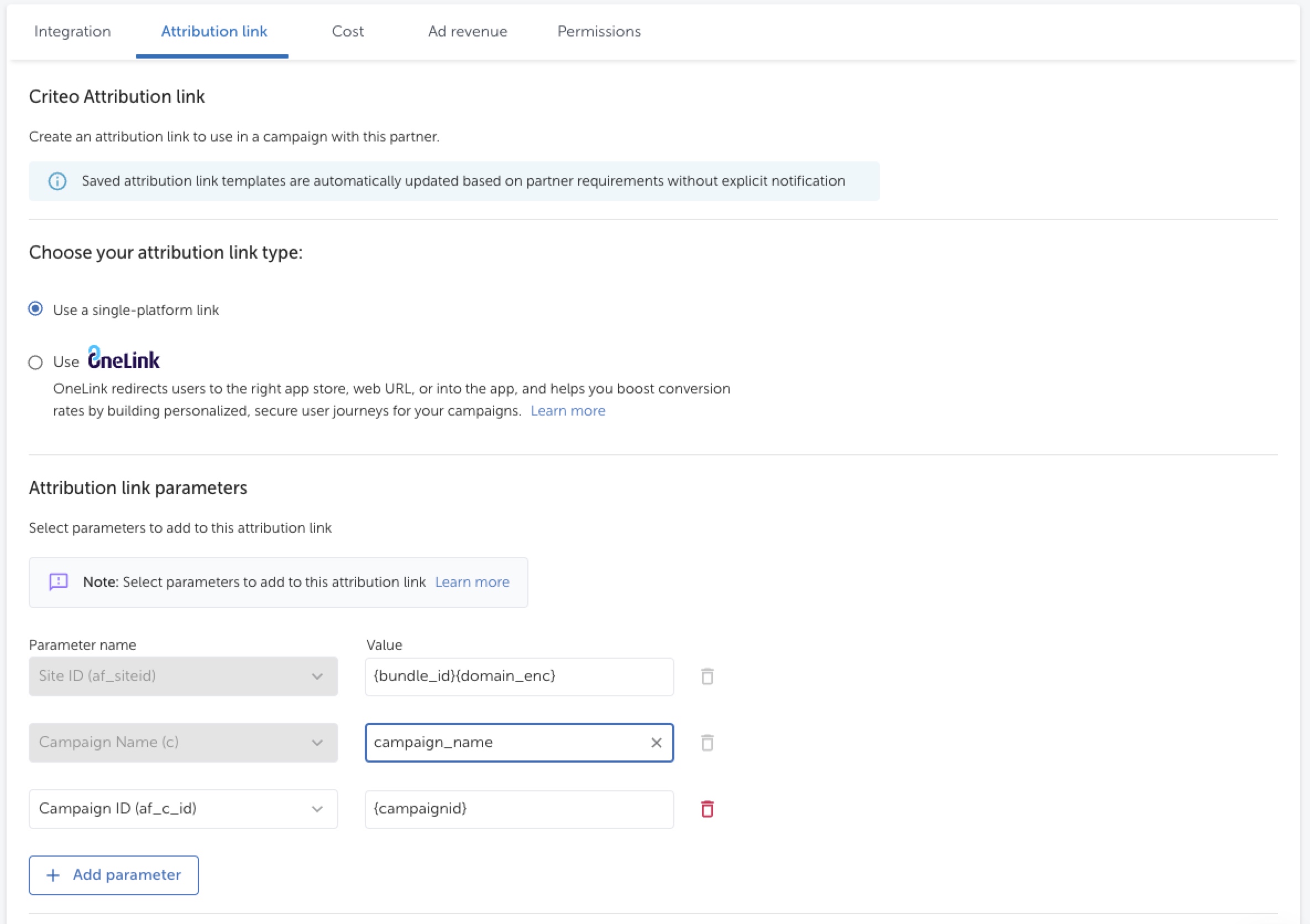Open the Site ID (af_siteid) dropdown
Screen dimensions: 1310x924
point(183,676)
